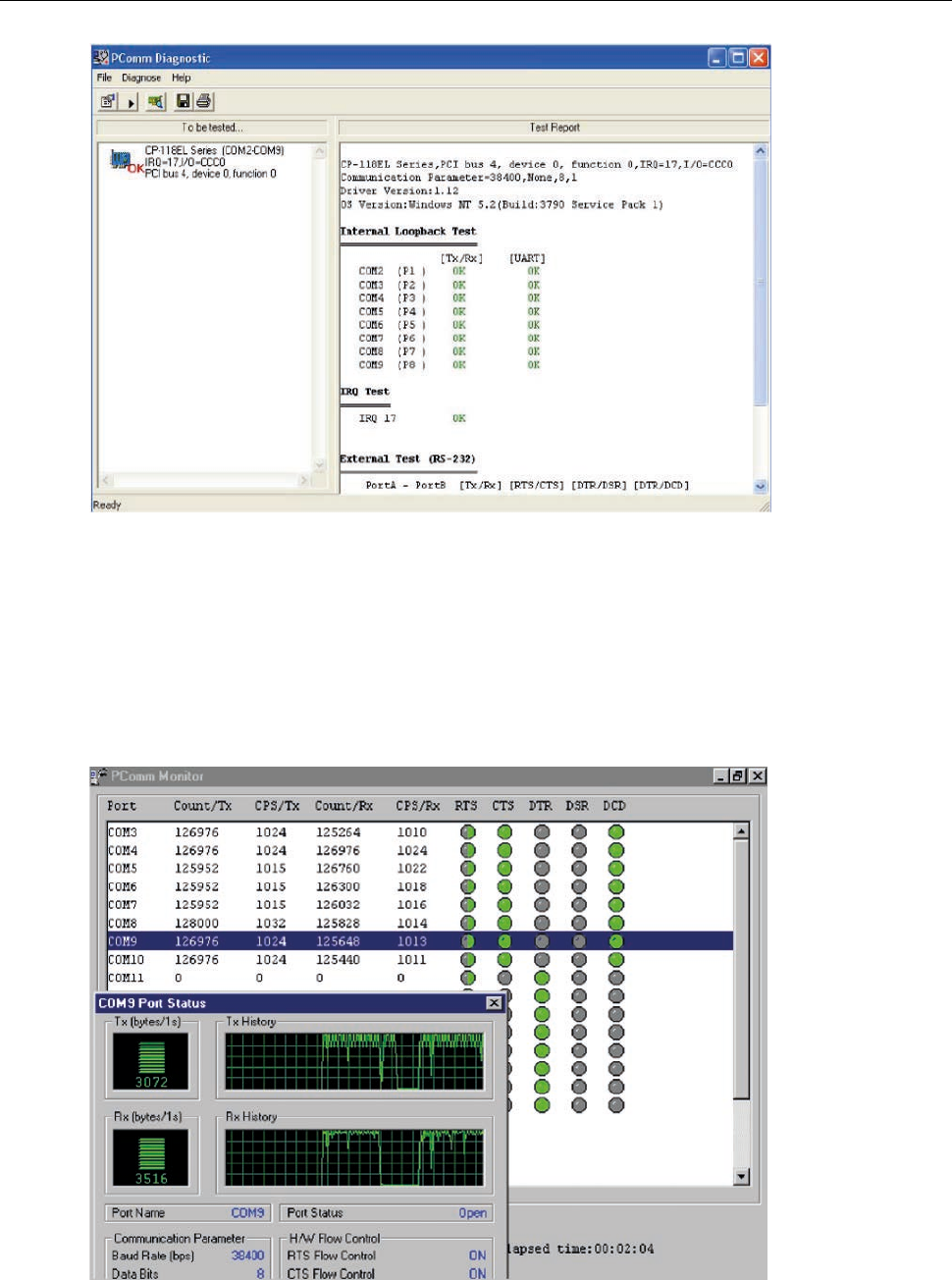952x1280 pixels.
Task: Select the COM6 row in PComm Monitor
Action: [x=420, y=887]
